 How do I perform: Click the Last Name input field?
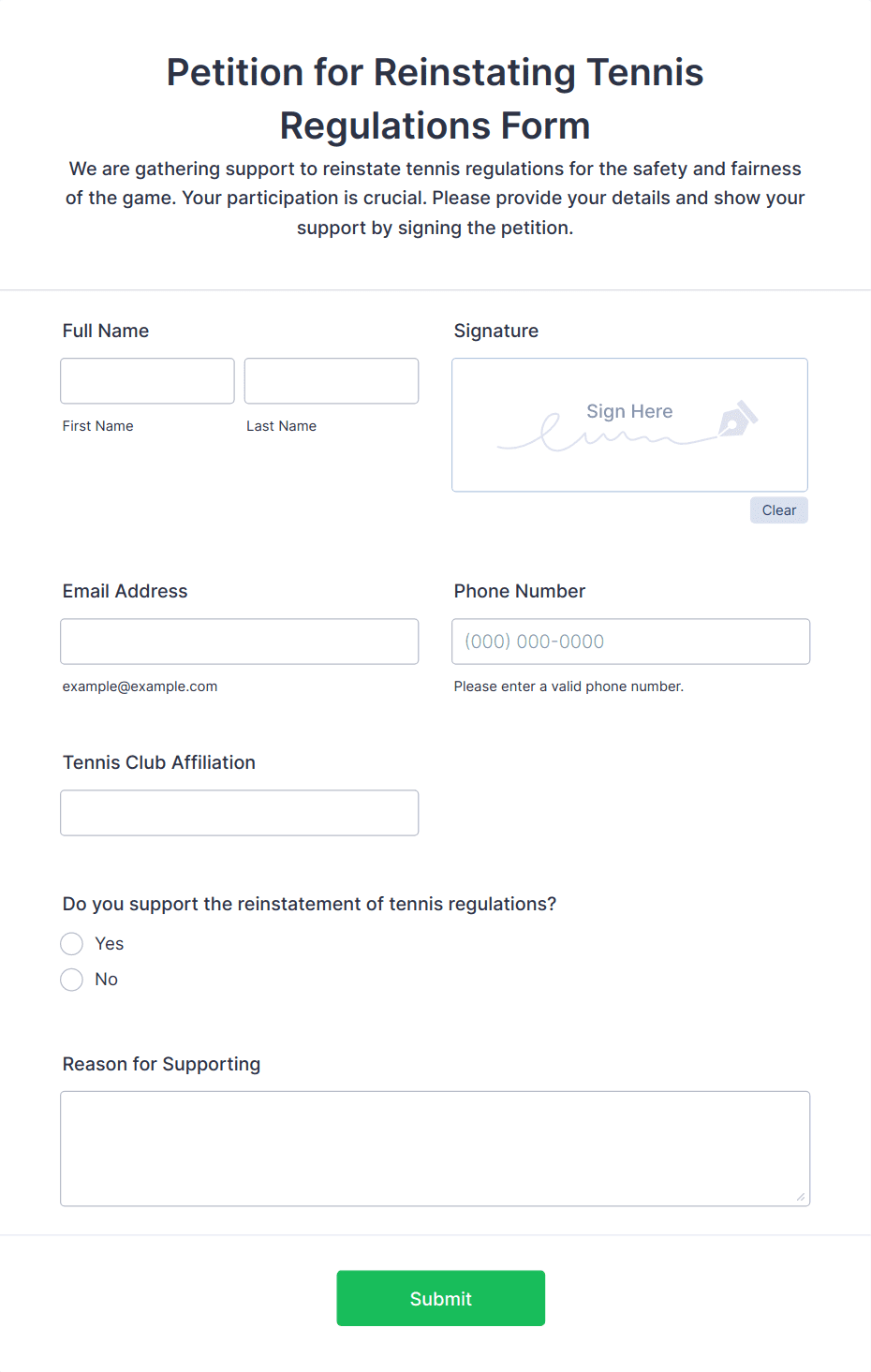tap(332, 381)
